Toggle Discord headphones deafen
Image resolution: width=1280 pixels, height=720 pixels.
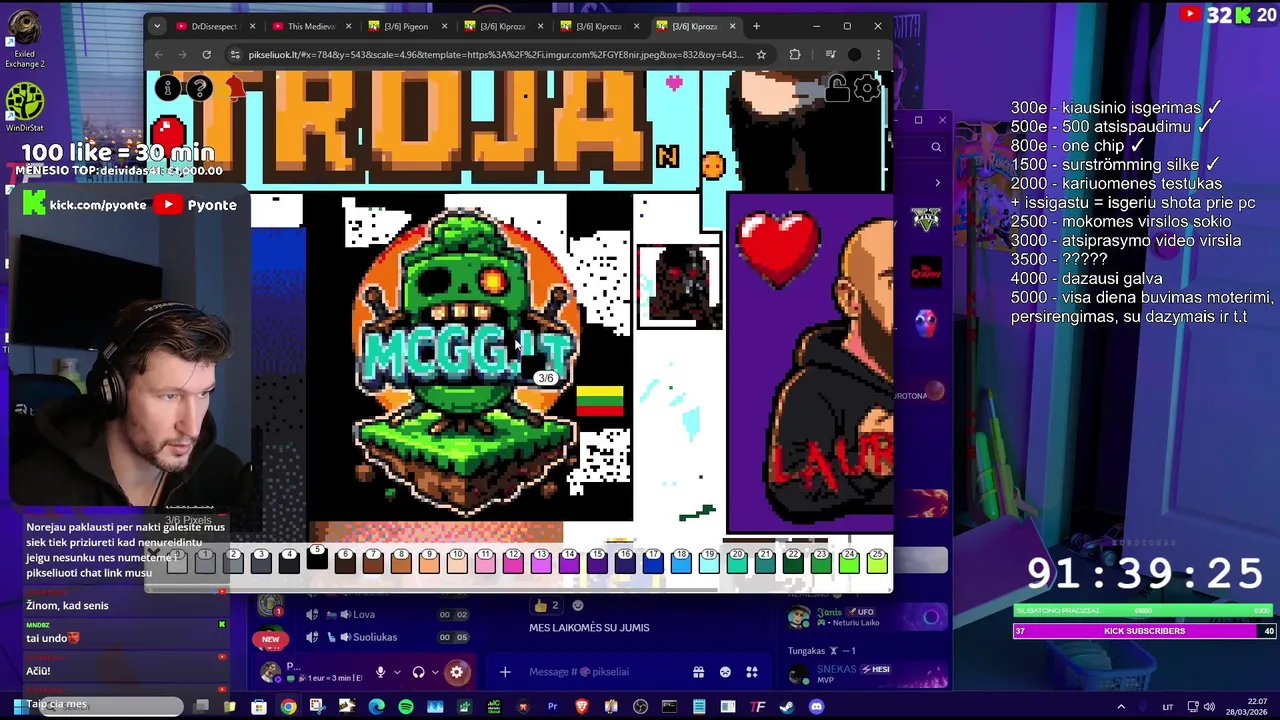[419, 672]
